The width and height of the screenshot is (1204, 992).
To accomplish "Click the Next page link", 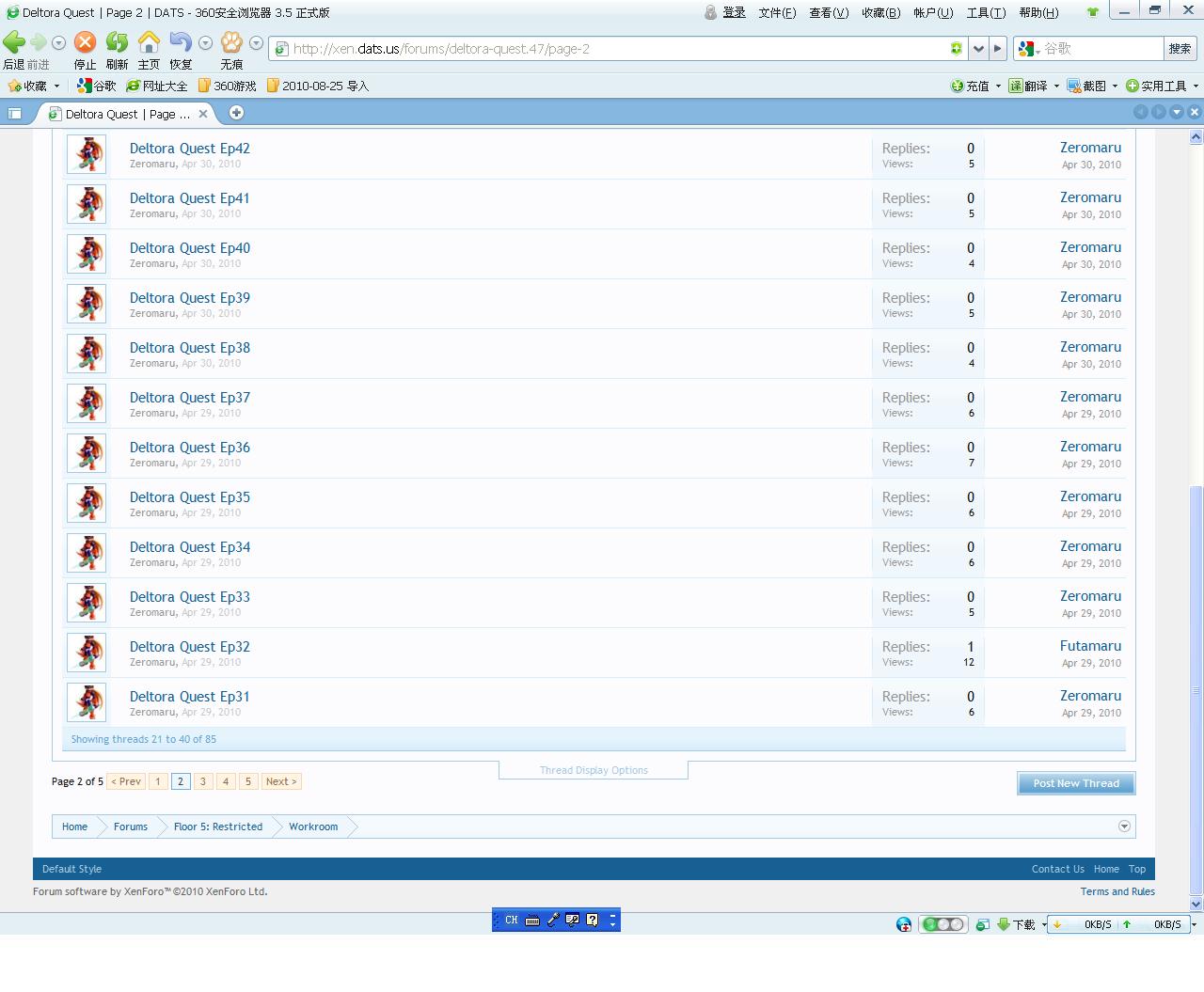I will pyautogui.click(x=280, y=781).
